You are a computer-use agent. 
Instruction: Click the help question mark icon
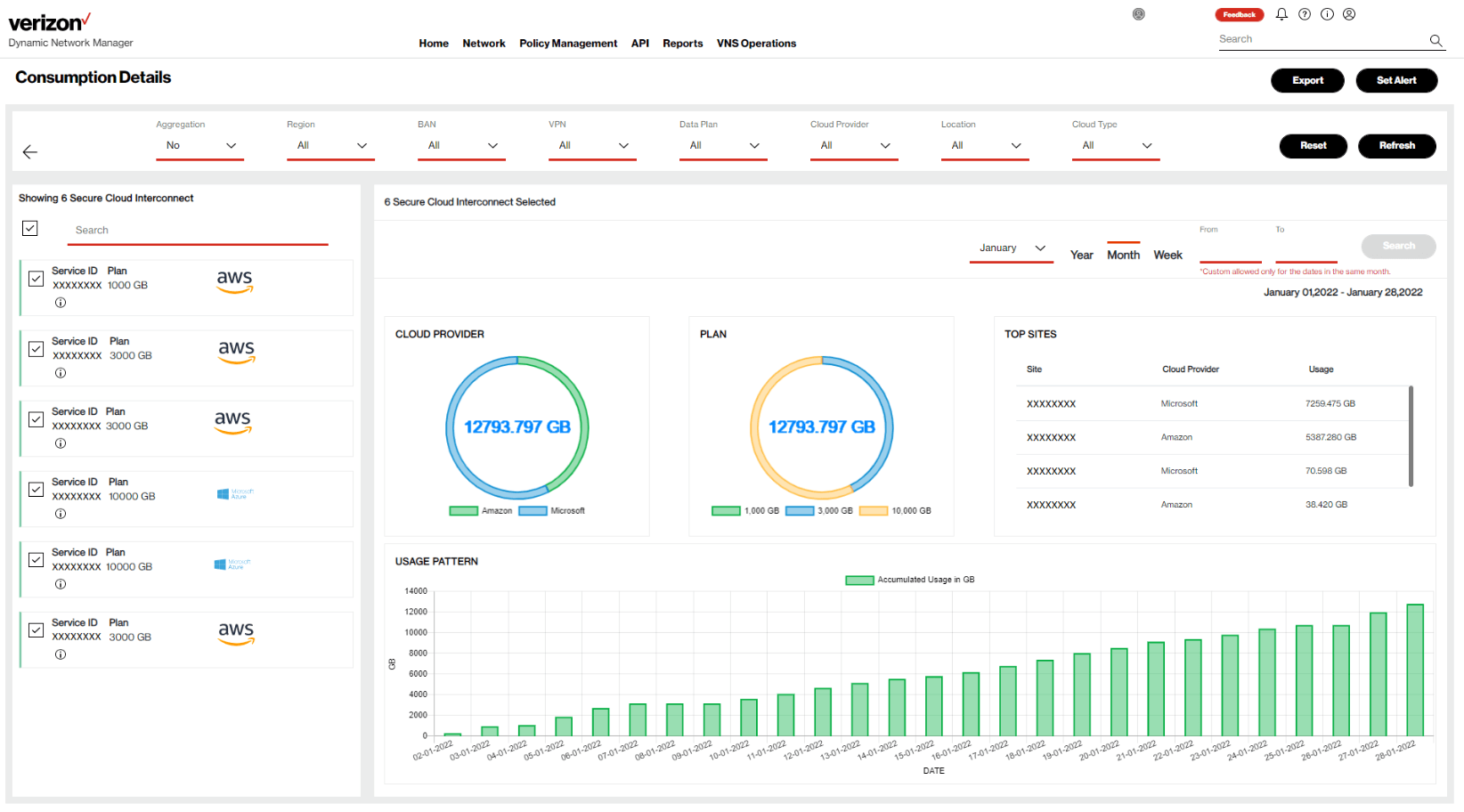click(1305, 14)
